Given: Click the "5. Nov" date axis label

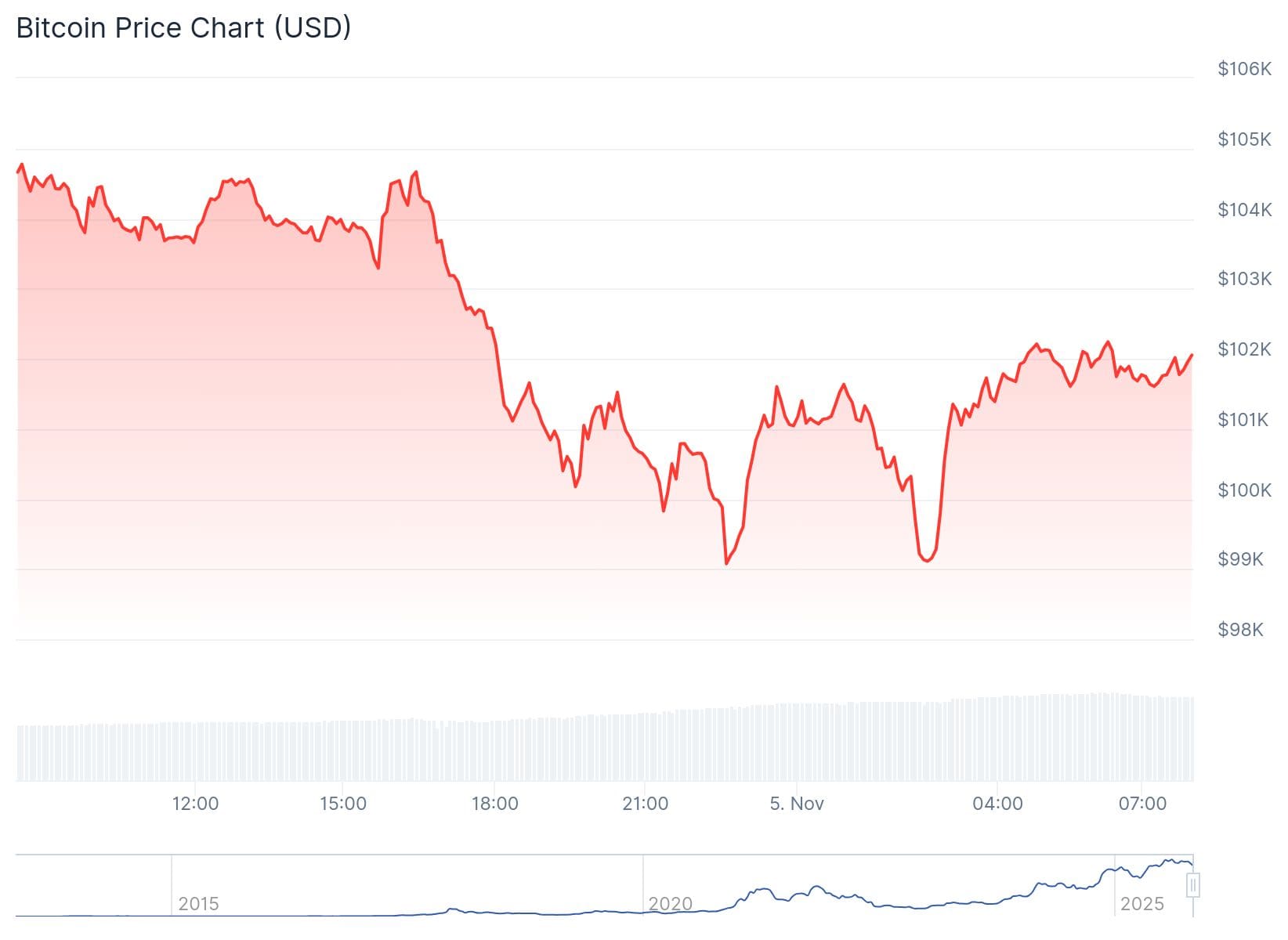Looking at the screenshot, I should pyautogui.click(x=797, y=804).
